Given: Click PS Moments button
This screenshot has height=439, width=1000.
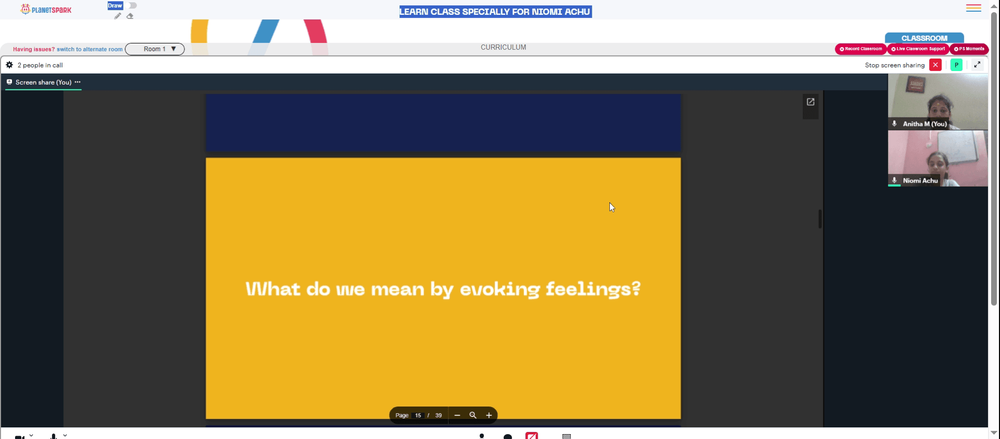Looking at the screenshot, I should 969,49.
